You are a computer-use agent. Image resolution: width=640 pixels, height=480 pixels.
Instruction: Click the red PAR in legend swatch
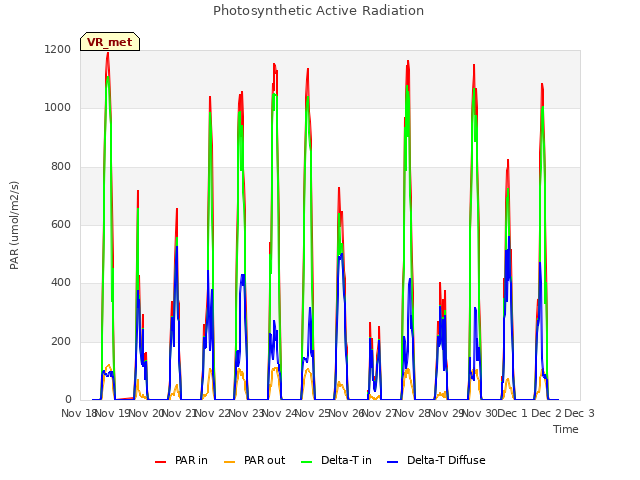[160, 462]
